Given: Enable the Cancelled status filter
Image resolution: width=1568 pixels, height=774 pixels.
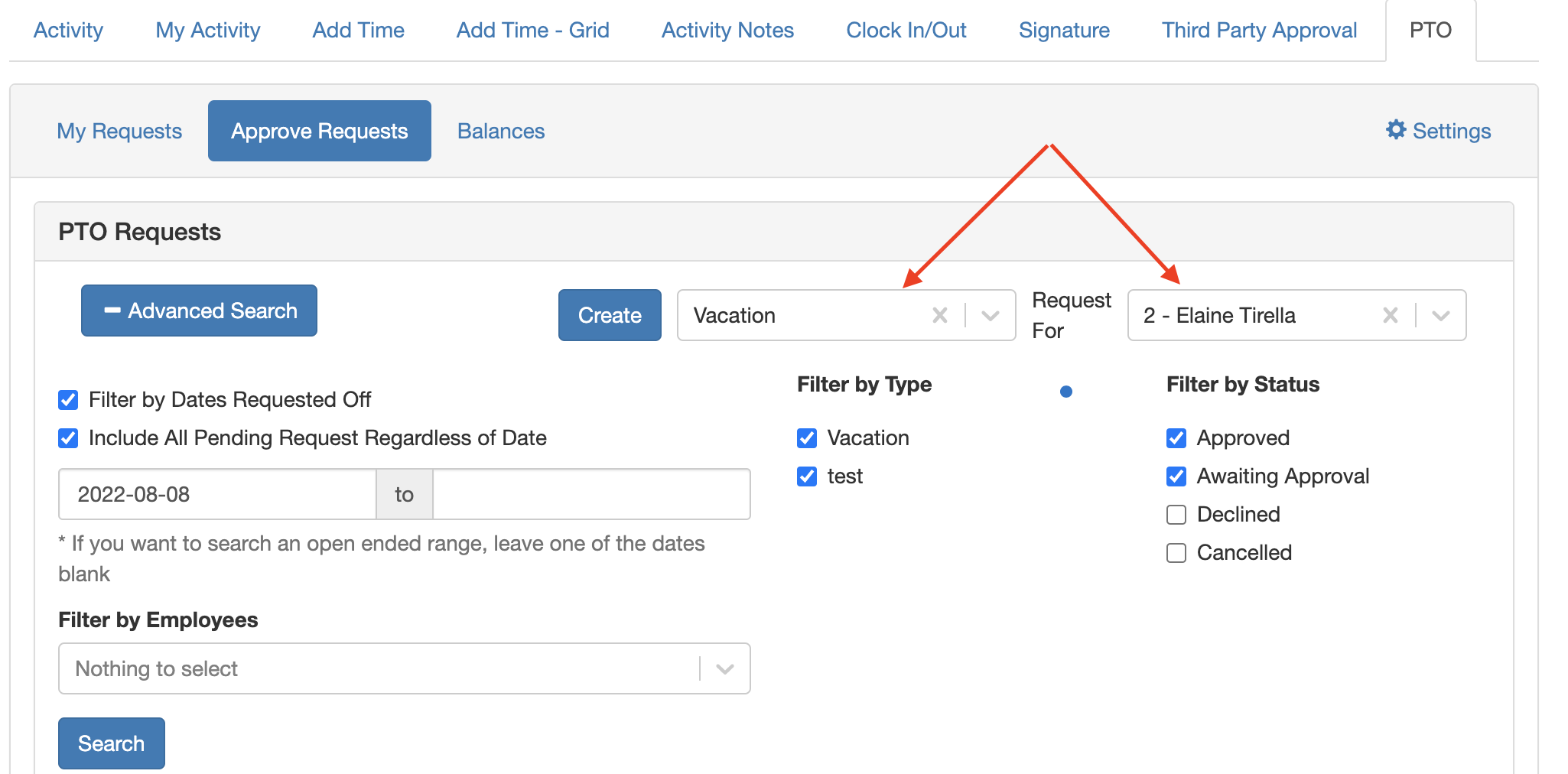Looking at the screenshot, I should coord(1176,553).
